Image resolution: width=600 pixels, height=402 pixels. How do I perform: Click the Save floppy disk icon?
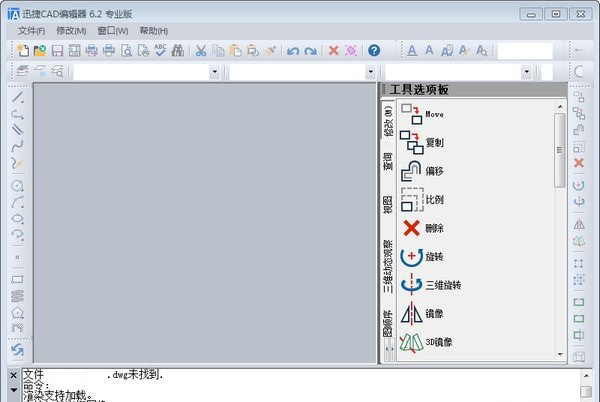(x=57, y=50)
